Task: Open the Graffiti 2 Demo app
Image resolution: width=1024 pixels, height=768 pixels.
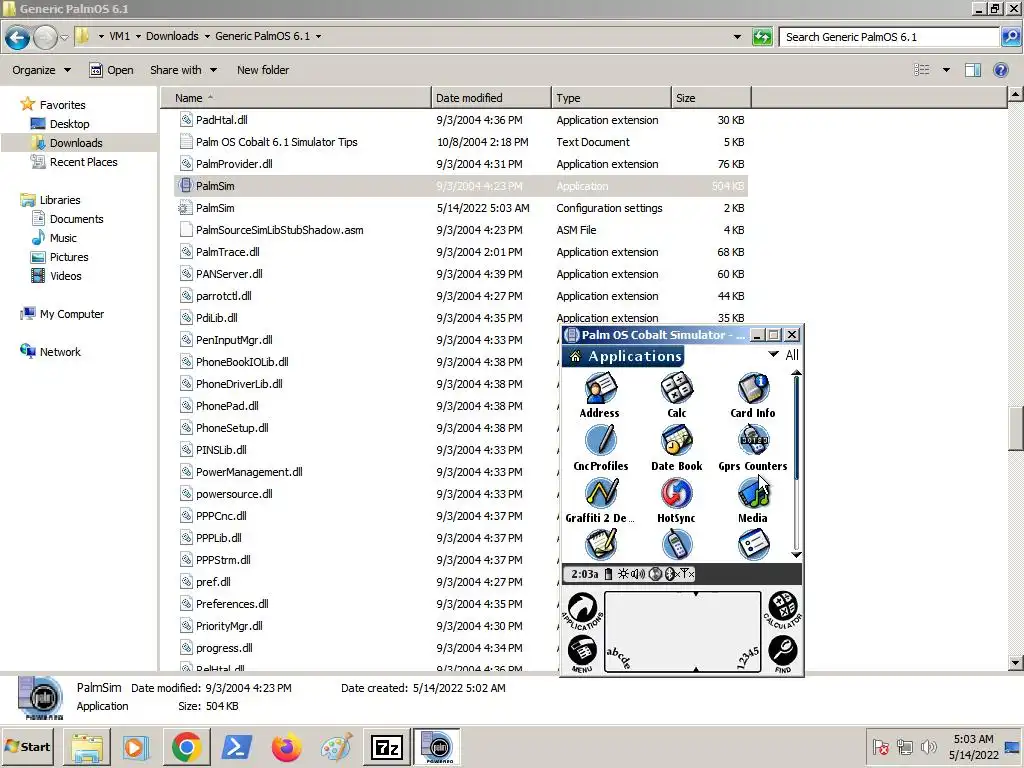Action: pos(601,501)
